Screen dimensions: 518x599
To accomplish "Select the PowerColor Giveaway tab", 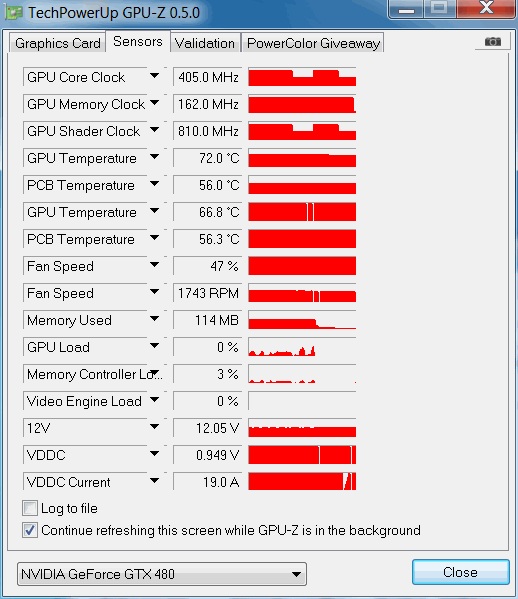I will pyautogui.click(x=313, y=43).
